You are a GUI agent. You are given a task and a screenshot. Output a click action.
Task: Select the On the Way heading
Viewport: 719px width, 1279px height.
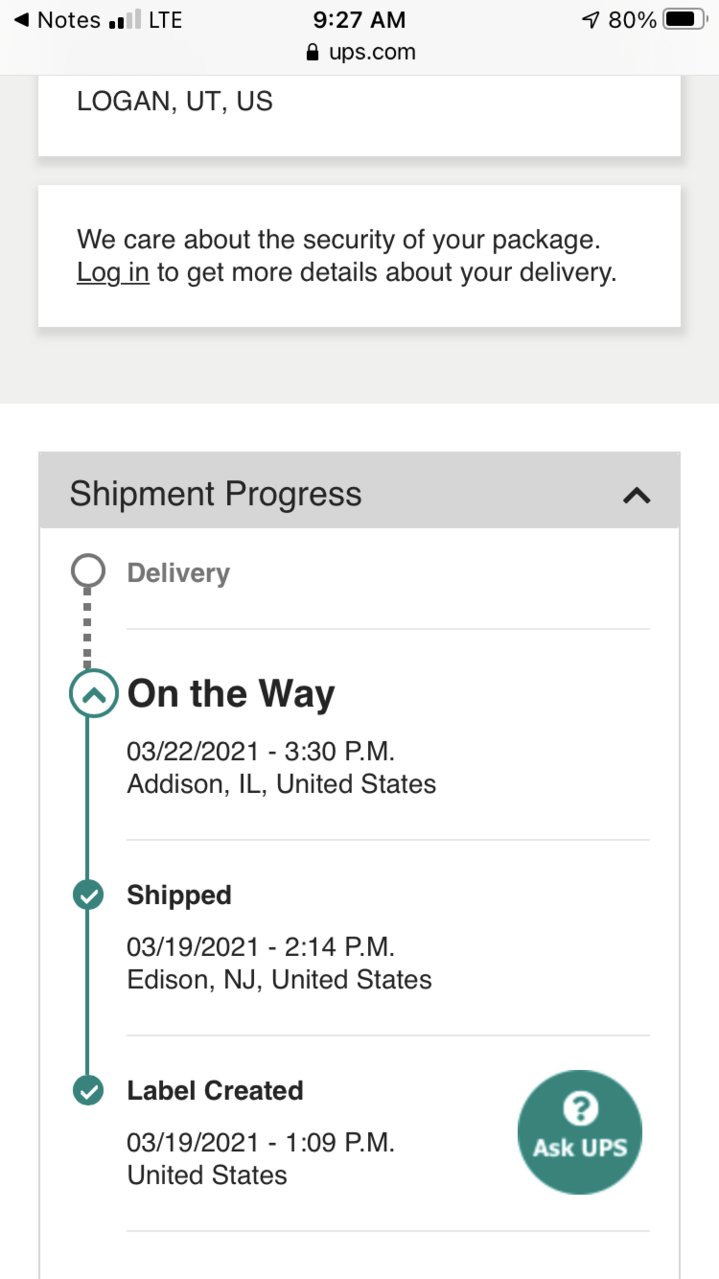click(x=231, y=694)
